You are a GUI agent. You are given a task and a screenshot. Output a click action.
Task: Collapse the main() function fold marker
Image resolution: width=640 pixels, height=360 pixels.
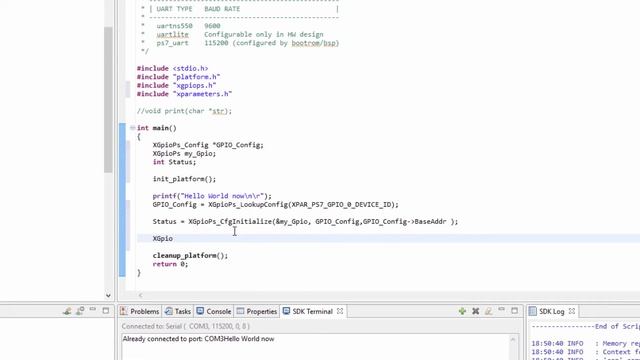[x=132, y=128]
